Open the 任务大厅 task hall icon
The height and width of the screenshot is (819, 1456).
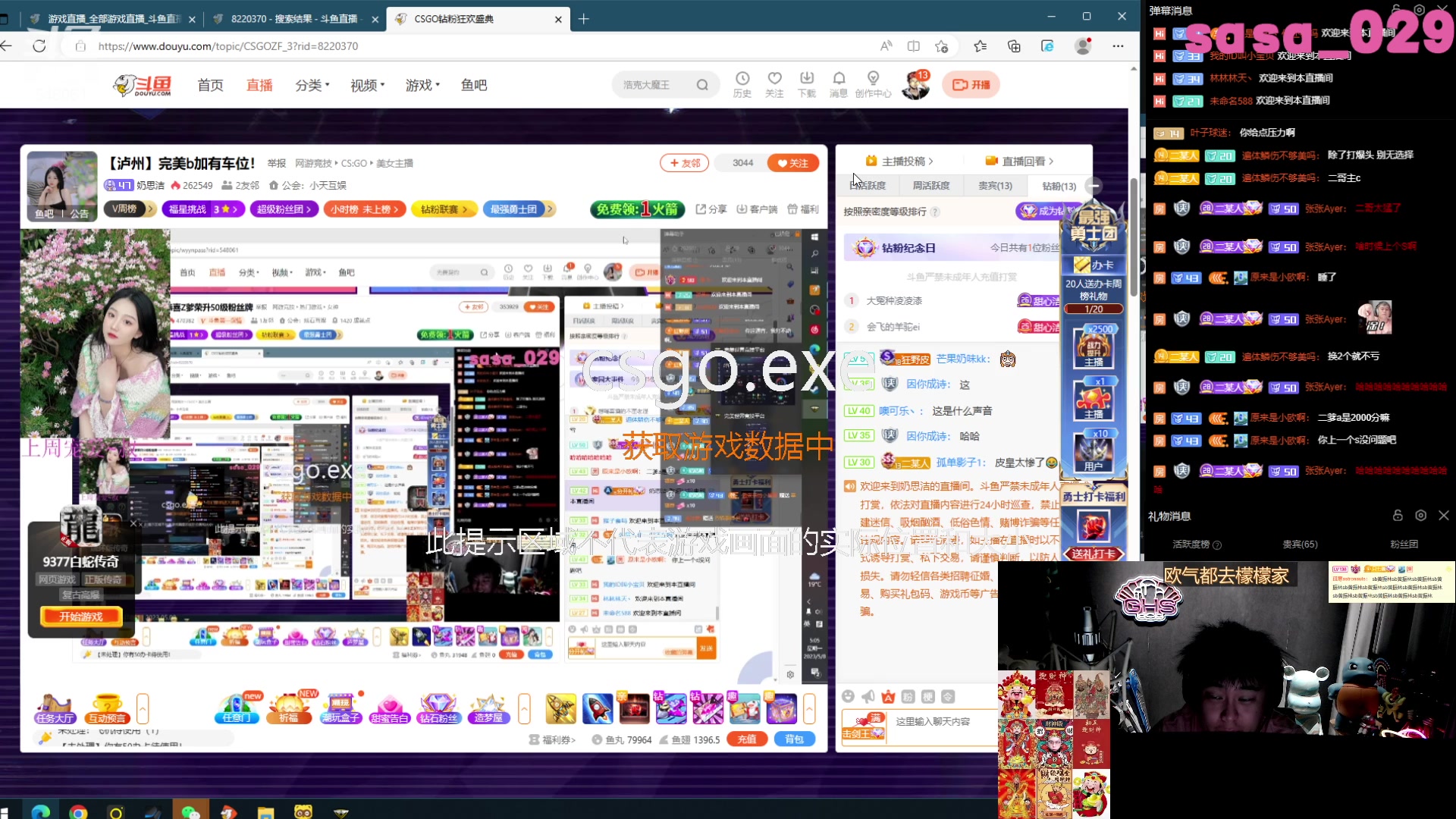[x=55, y=708]
